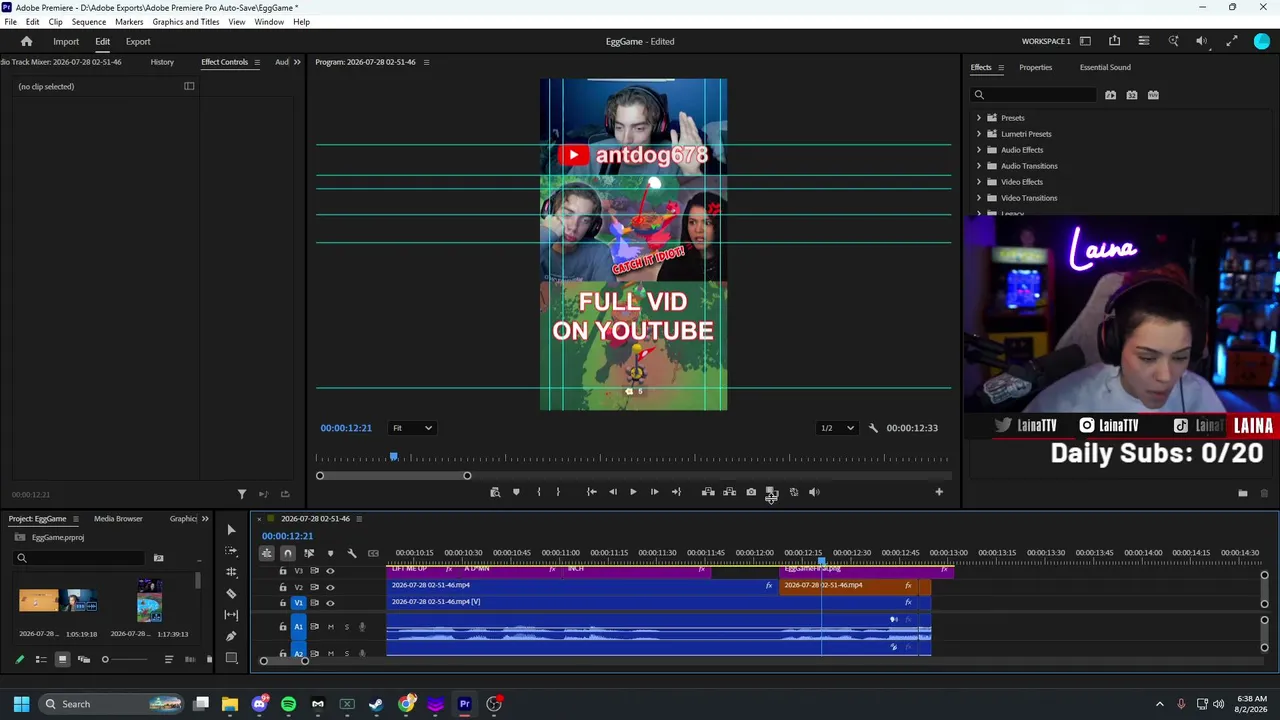Viewport: 1280px width, 720px height.
Task: Click the Export Frame camera icon
Action: point(751,492)
